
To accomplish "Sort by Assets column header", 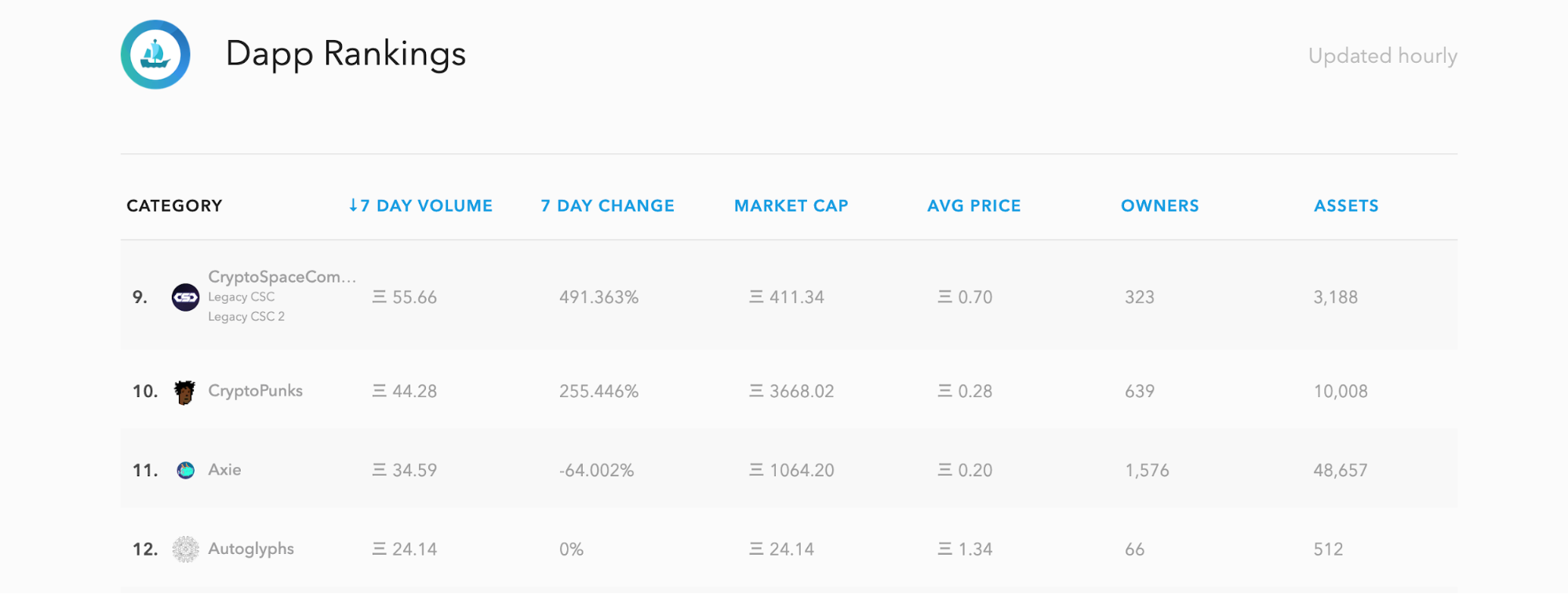I will point(1346,206).
